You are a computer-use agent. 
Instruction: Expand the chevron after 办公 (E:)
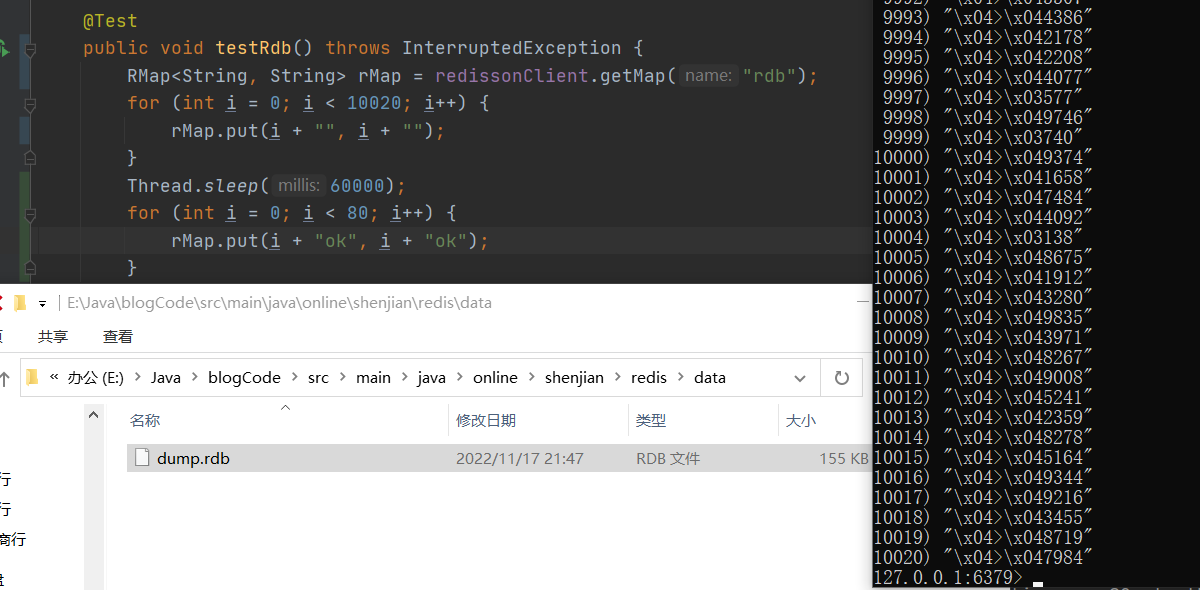(x=138, y=377)
